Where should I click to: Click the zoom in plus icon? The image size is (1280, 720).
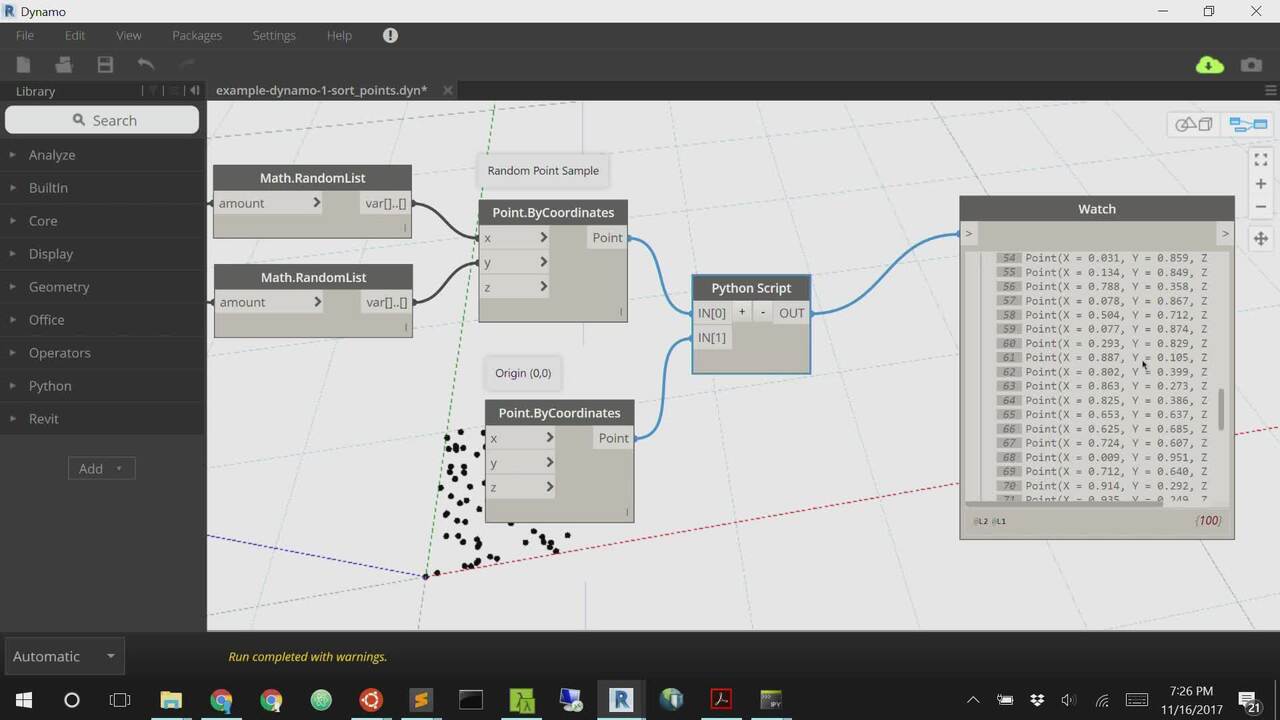point(1260,184)
